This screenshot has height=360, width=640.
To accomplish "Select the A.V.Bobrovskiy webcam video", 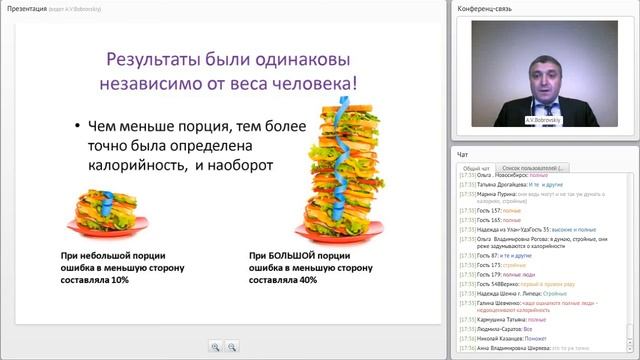I will 544,73.
